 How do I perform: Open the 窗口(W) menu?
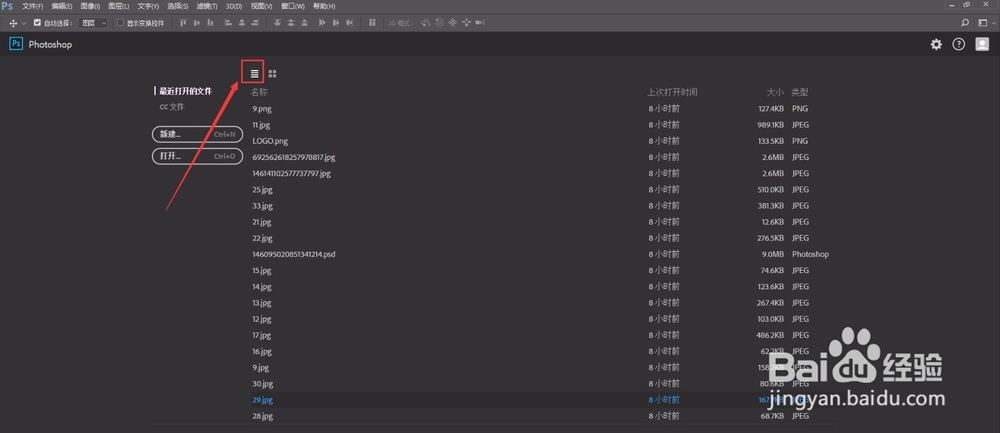[x=293, y=6]
